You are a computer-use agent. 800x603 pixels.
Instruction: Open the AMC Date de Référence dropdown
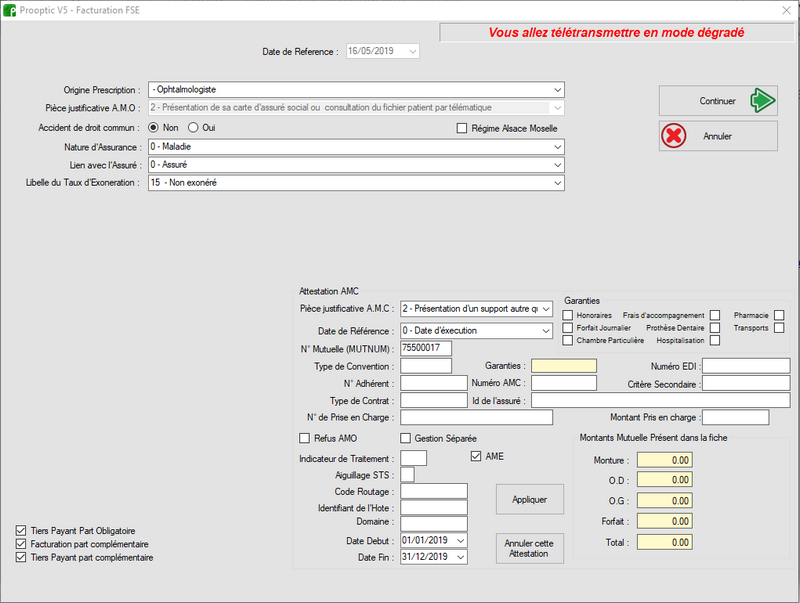click(x=546, y=331)
